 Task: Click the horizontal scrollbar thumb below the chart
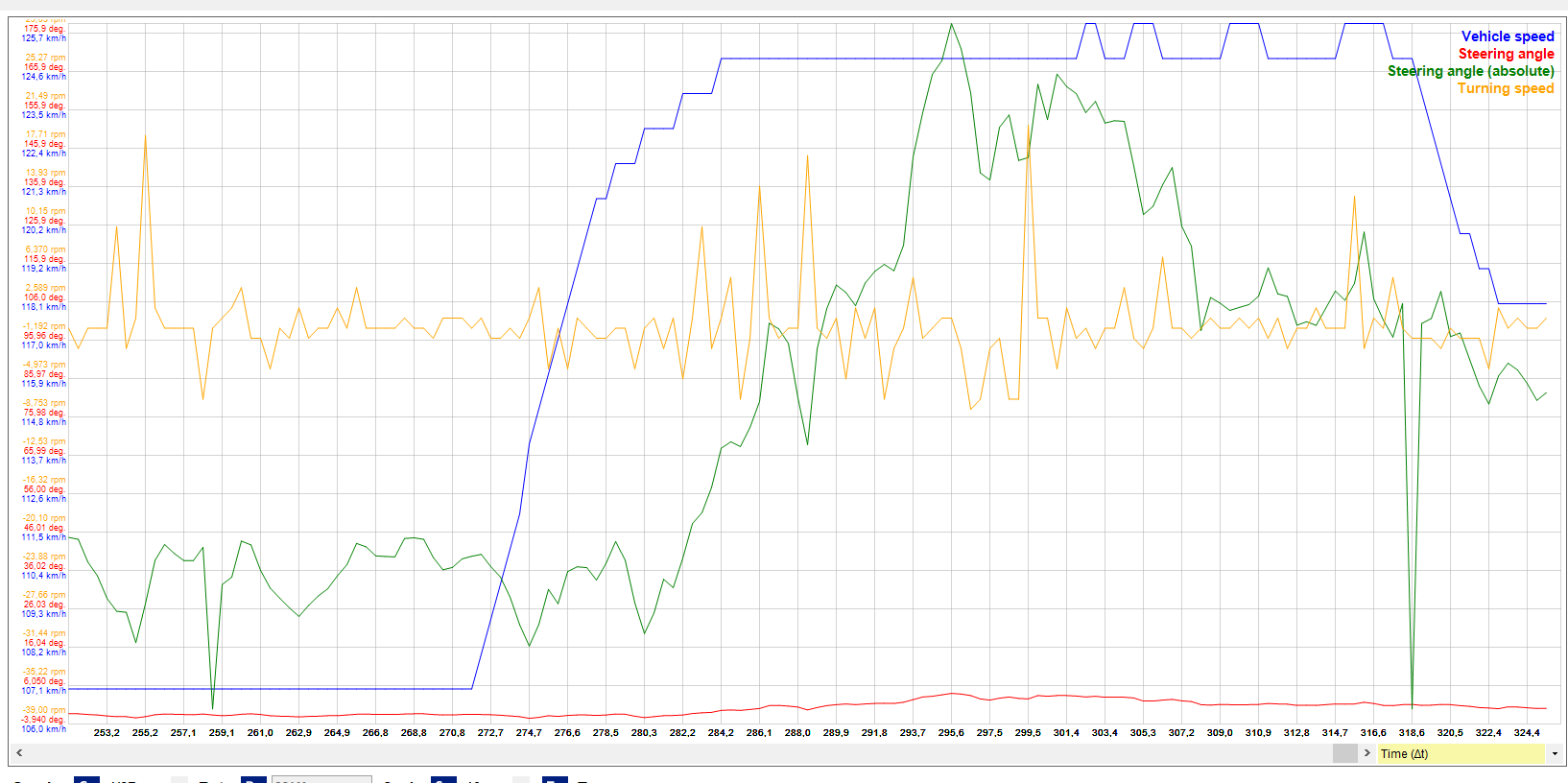(1344, 753)
